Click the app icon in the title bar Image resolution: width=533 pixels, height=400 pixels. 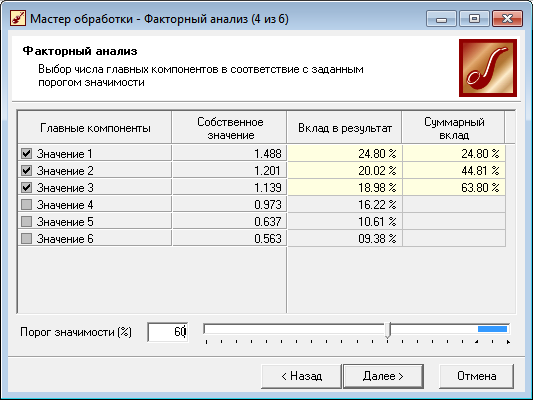tap(18, 18)
